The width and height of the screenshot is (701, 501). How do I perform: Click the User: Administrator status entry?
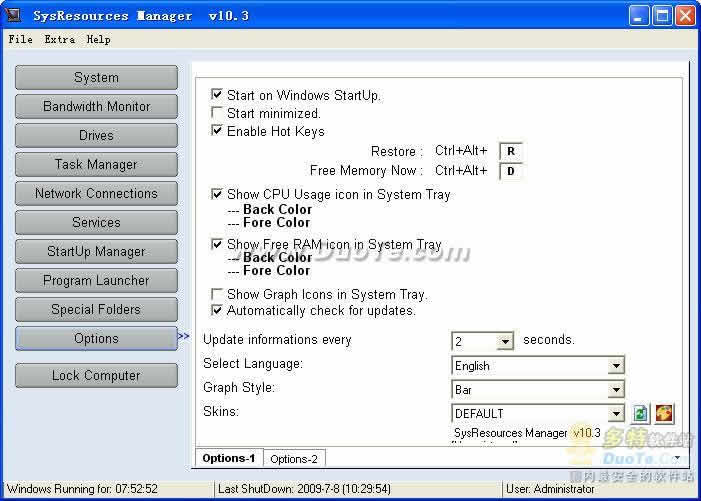(550, 489)
